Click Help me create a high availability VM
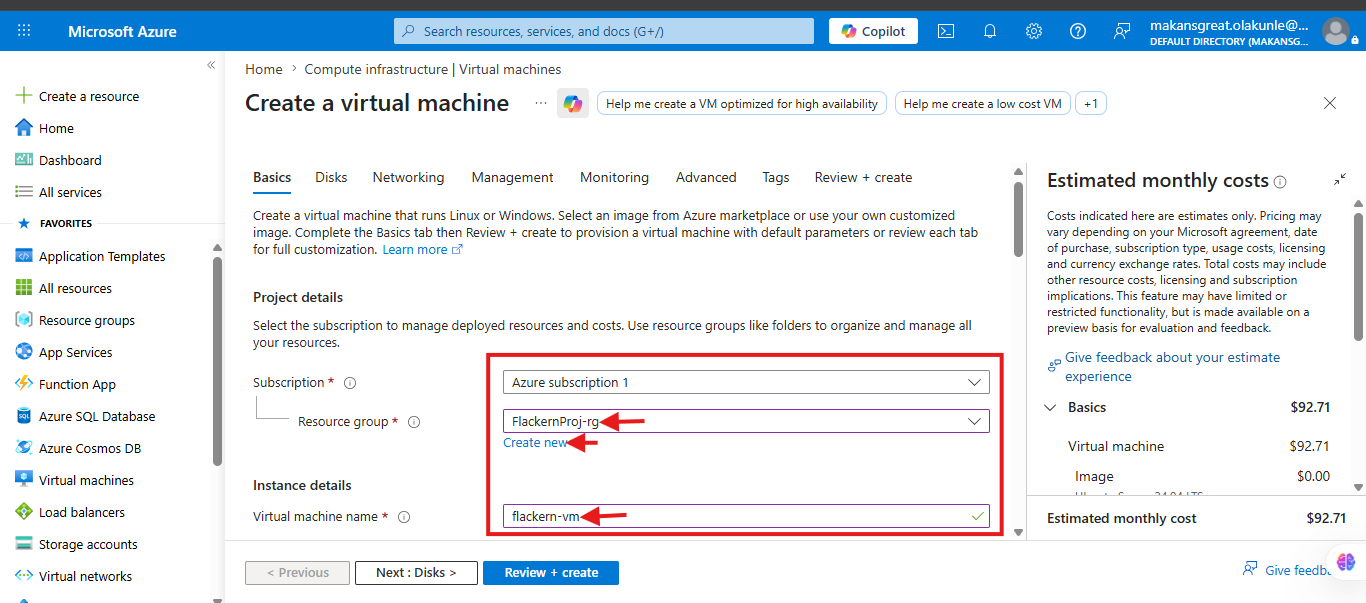This screenshot has height=603, width=1366. click(x=742, y=103)
